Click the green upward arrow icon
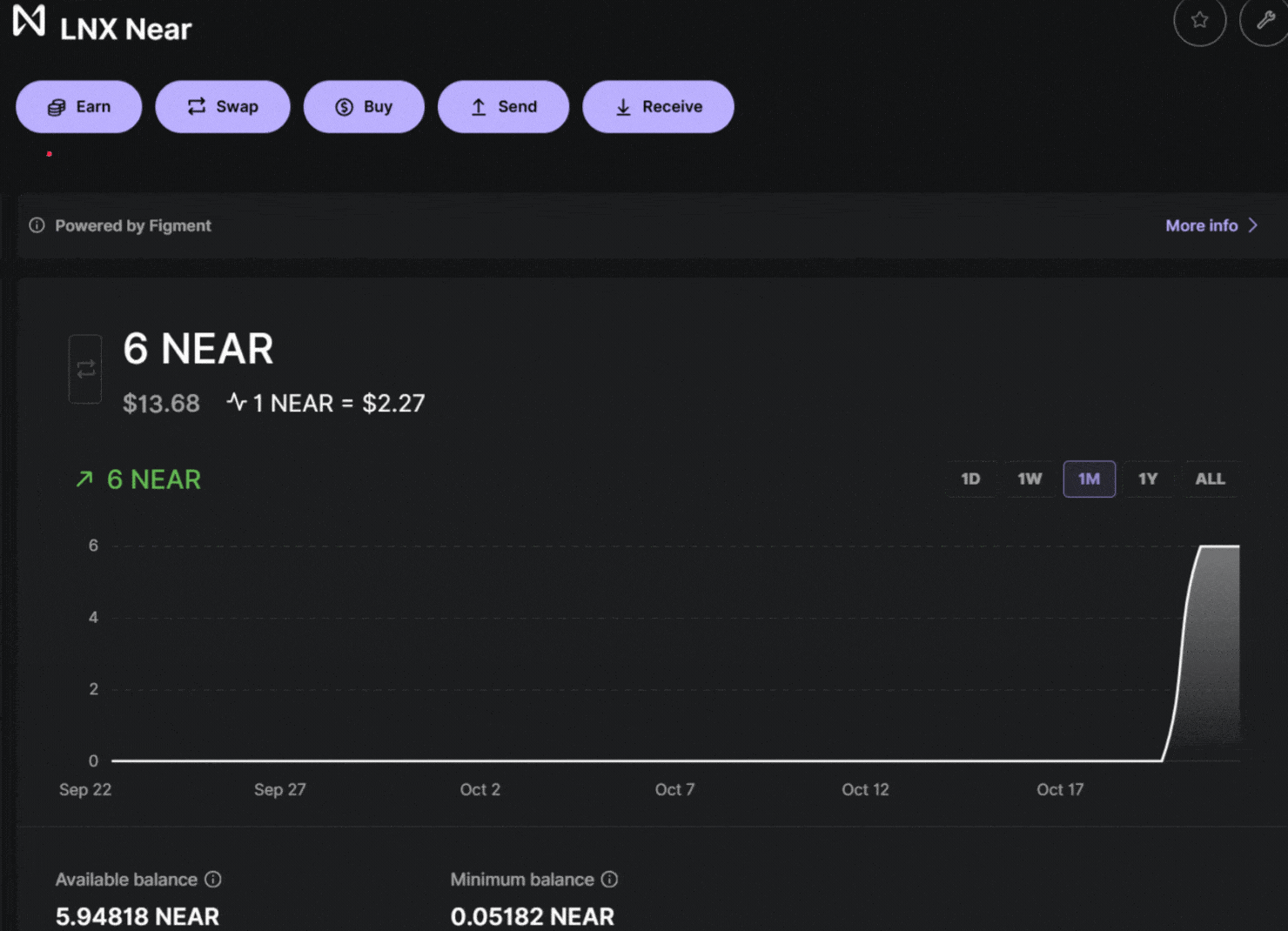The image size is (1288, 931). [84, 479]
